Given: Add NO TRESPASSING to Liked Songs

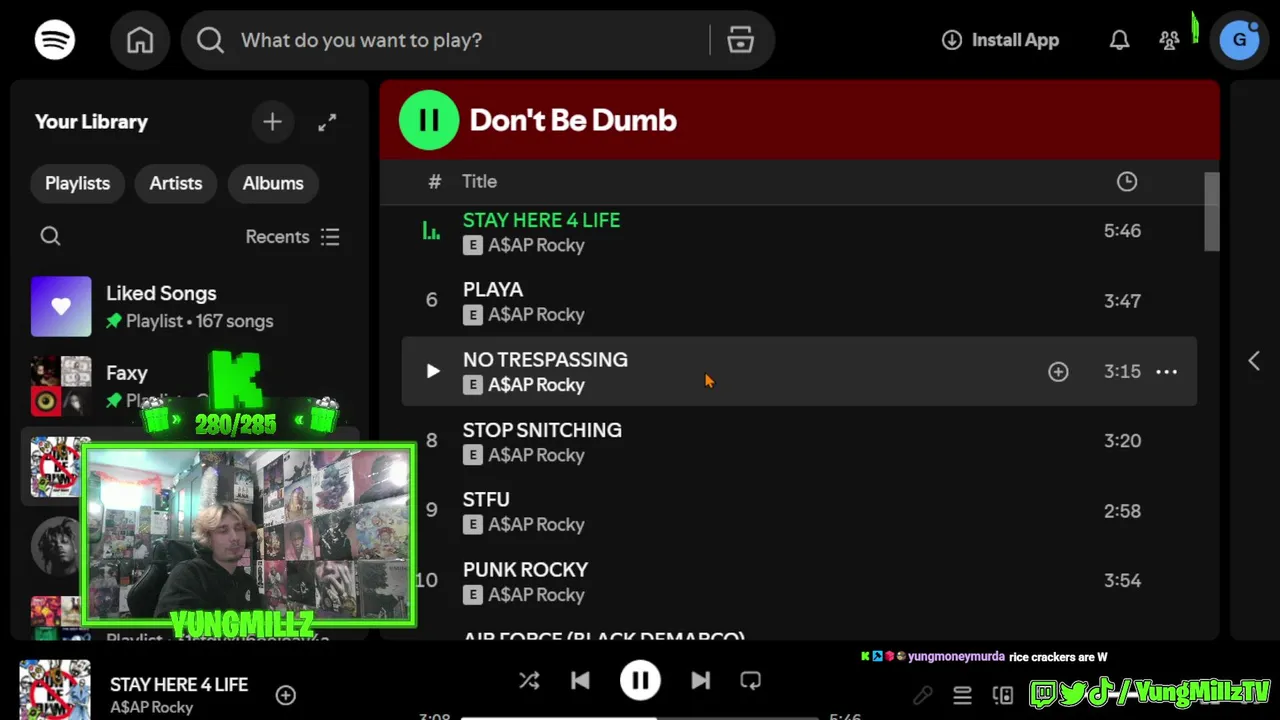Looking at the screenshot, I should click(1058, 371).
